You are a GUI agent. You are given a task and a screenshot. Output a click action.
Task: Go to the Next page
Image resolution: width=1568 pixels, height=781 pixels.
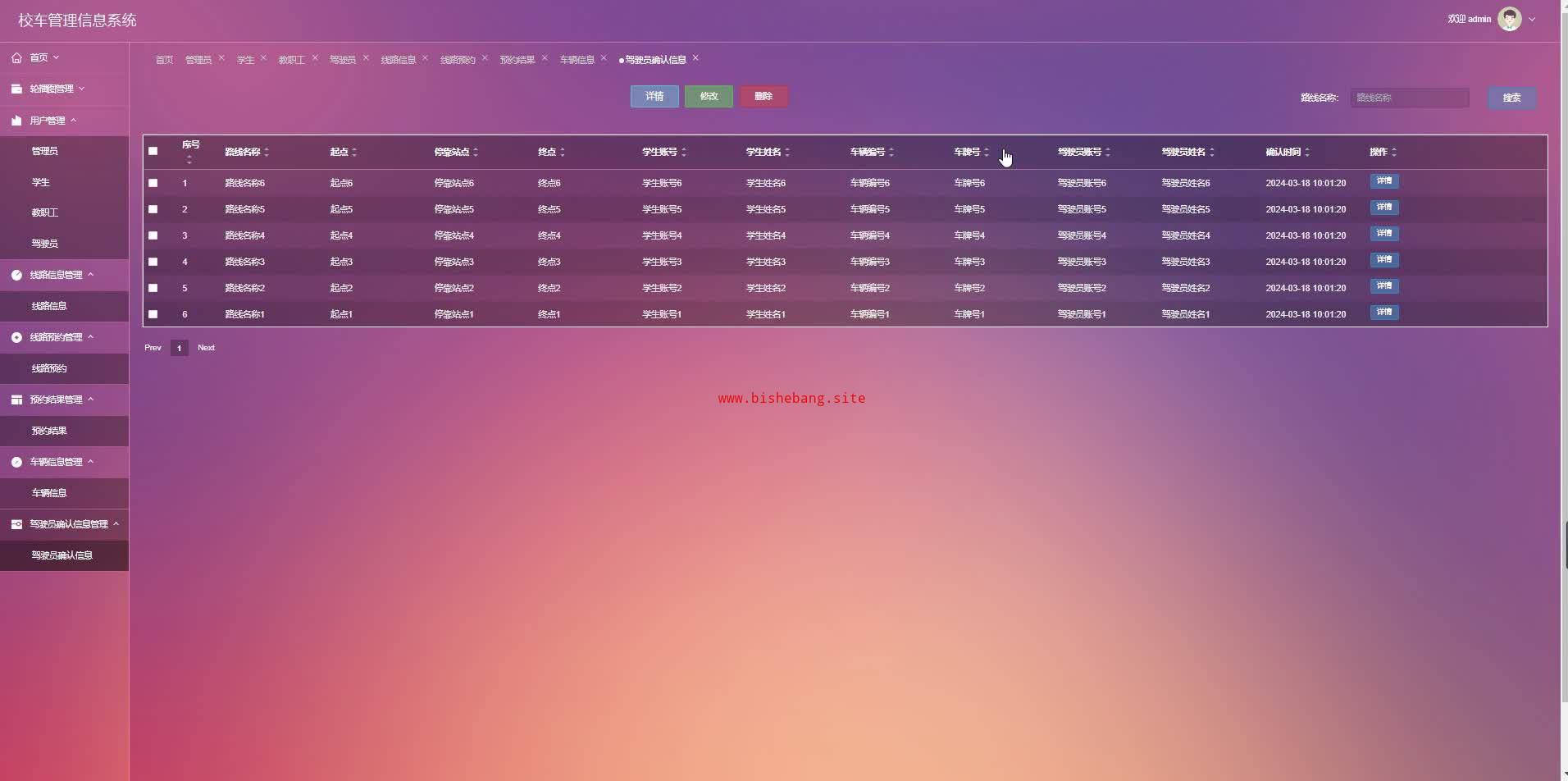click(206, 348)
